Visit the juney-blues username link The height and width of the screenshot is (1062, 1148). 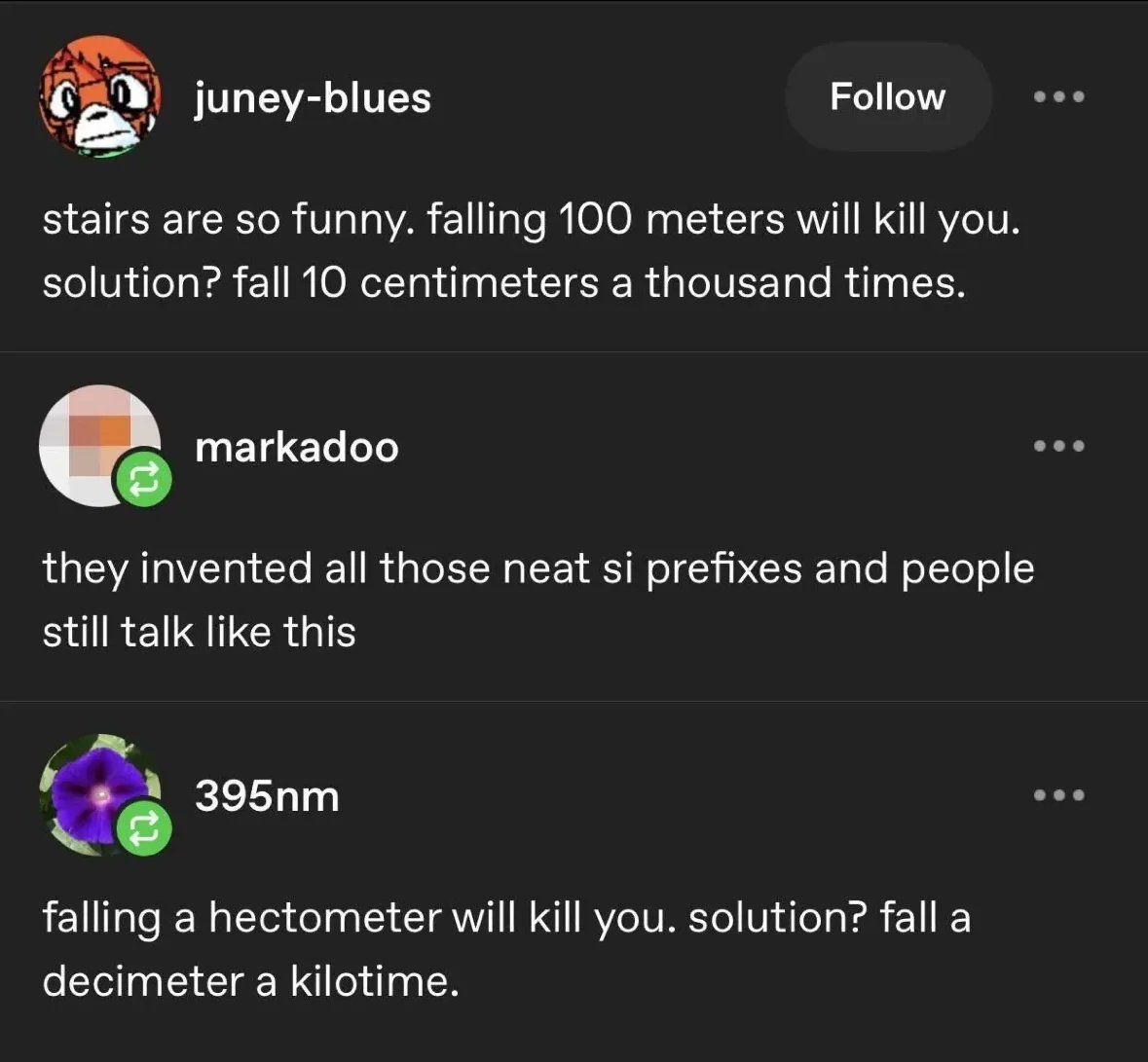(313, 98)
